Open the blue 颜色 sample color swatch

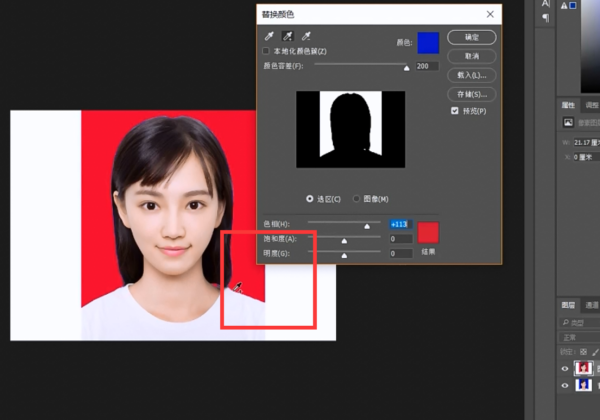click(x=428, y=42)
